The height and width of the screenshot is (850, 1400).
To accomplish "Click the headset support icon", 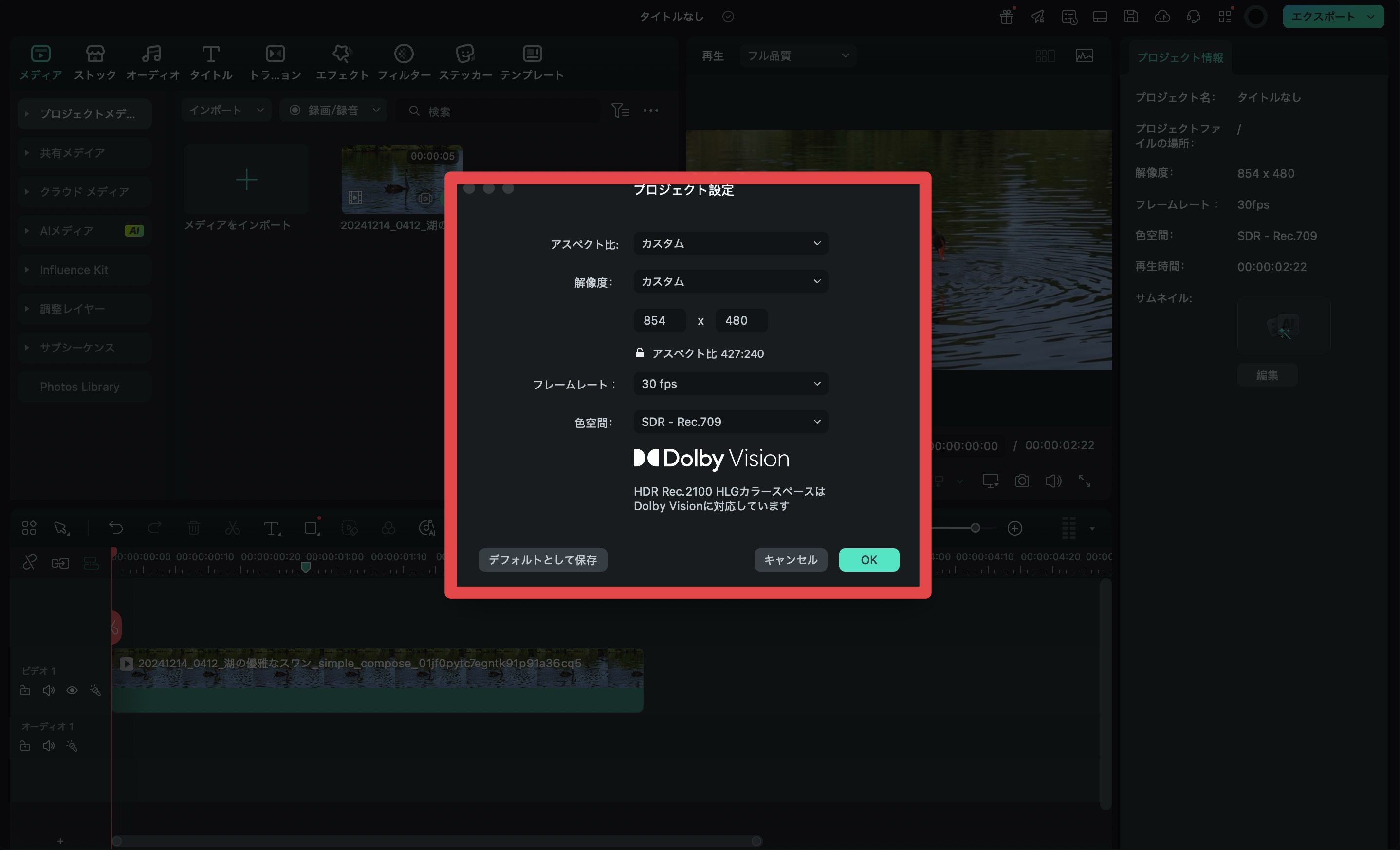I will pos(1193,17).
